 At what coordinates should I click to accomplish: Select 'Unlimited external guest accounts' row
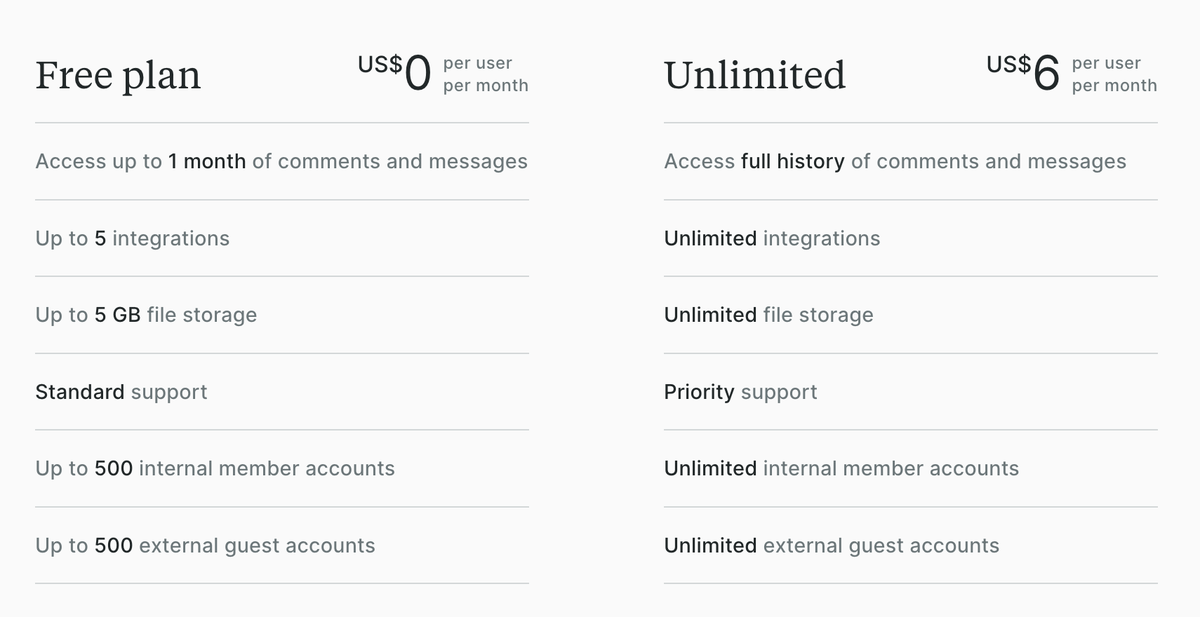tap(831, 545)
